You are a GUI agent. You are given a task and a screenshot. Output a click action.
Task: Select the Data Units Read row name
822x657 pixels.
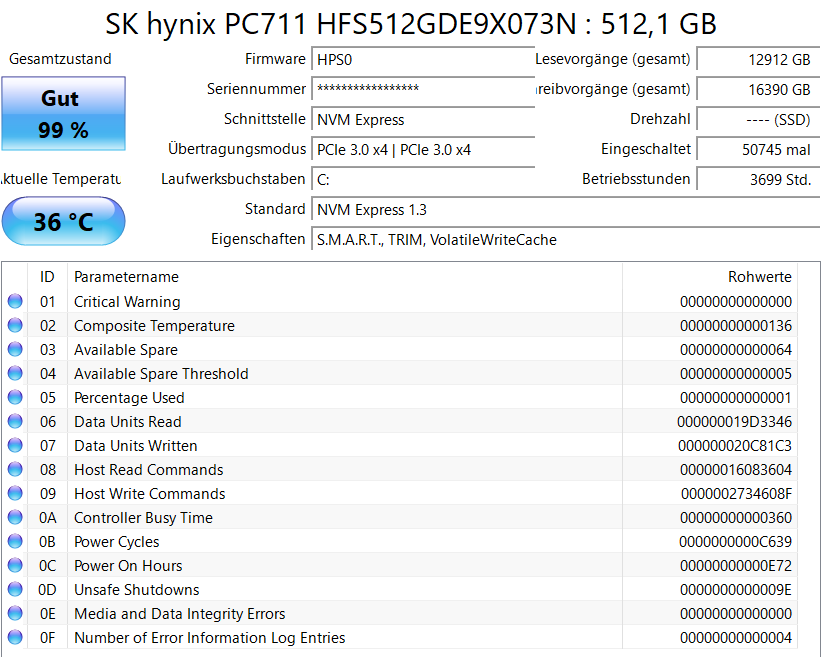(x=127, y=422)
